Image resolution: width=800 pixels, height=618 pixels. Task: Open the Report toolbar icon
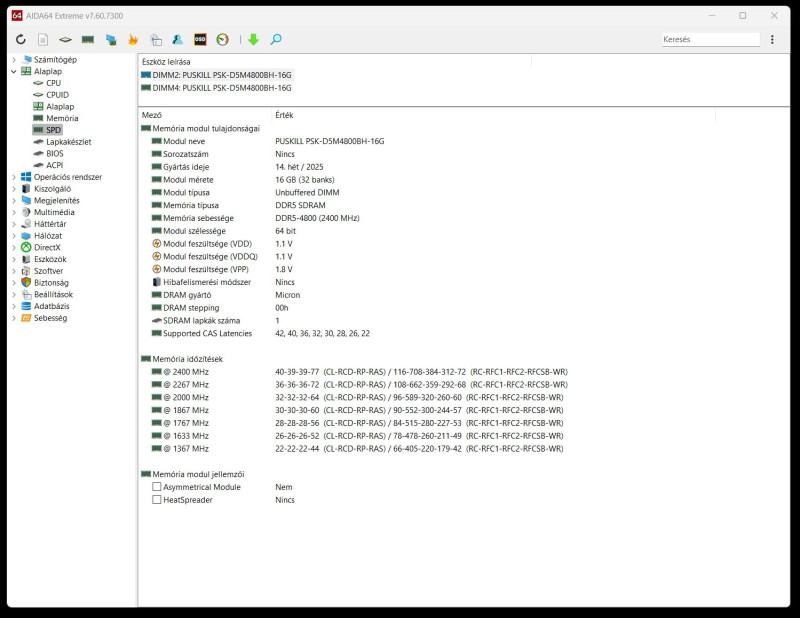coord(43,39)
